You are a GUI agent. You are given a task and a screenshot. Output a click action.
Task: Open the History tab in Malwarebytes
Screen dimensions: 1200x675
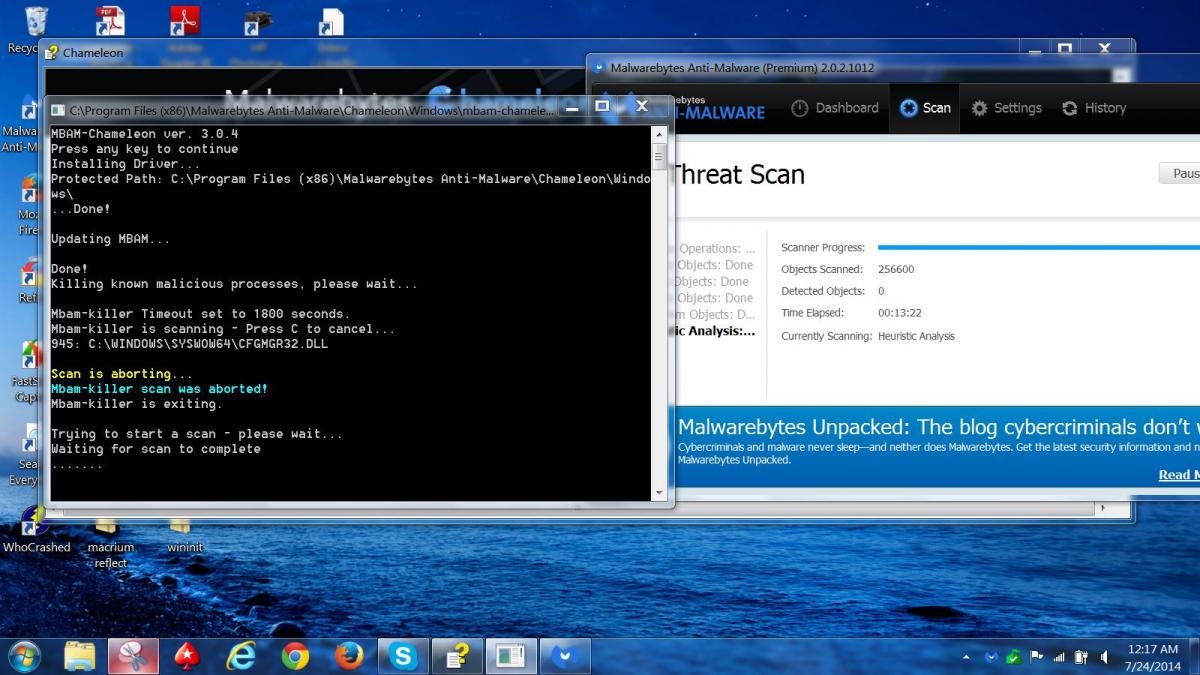[x=1094, y=108]
